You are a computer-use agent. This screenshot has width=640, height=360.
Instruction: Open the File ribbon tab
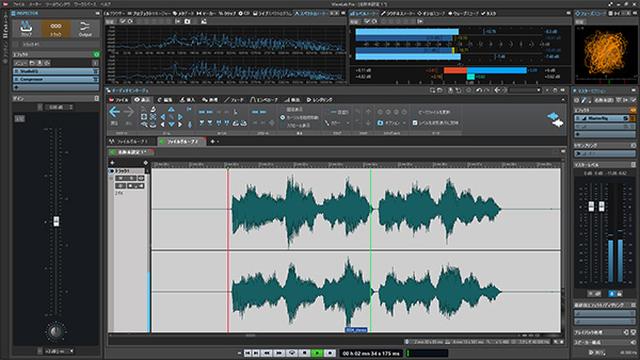point(119,100)
